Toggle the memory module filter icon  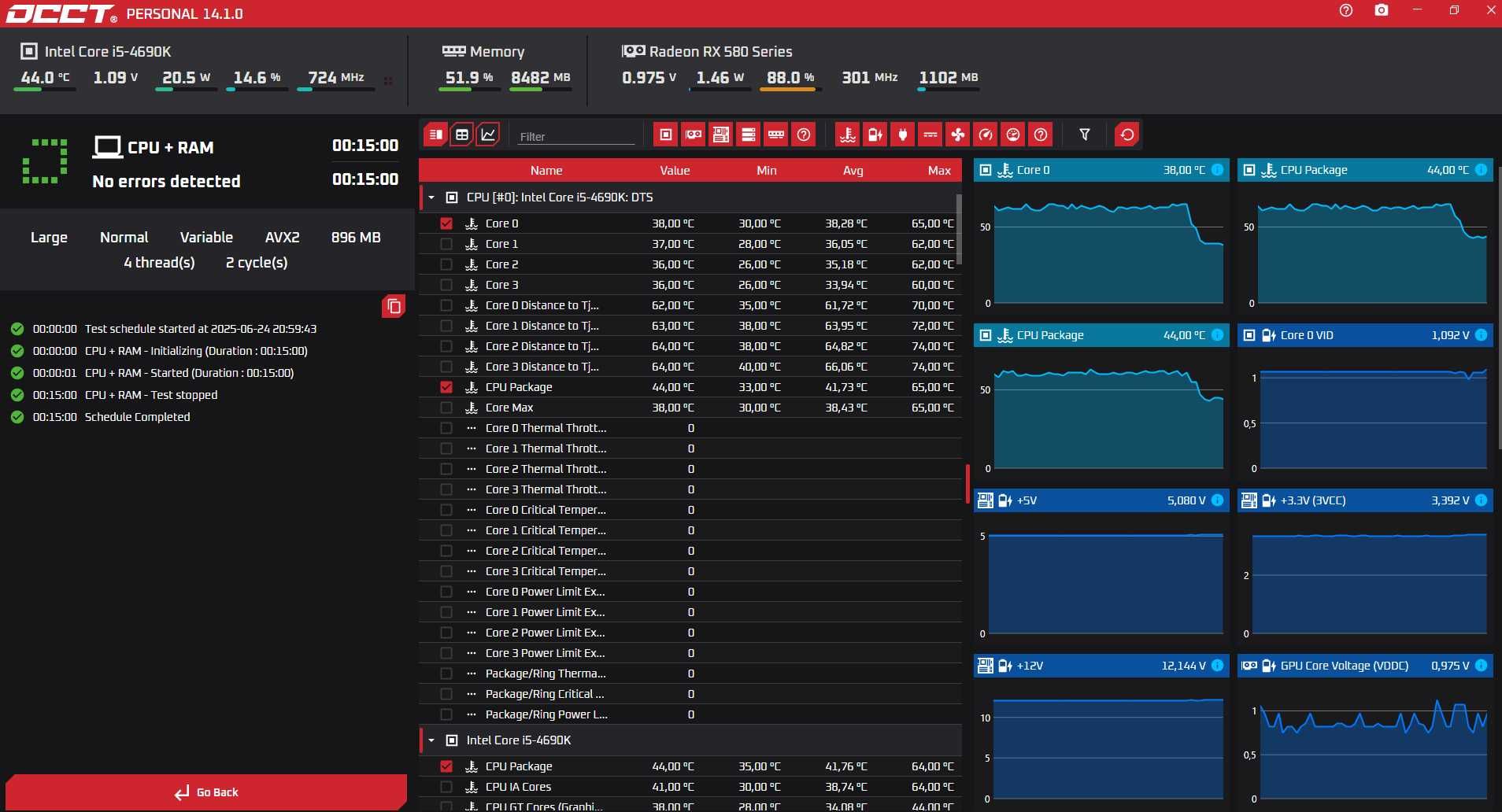click(x=776, y=135)
